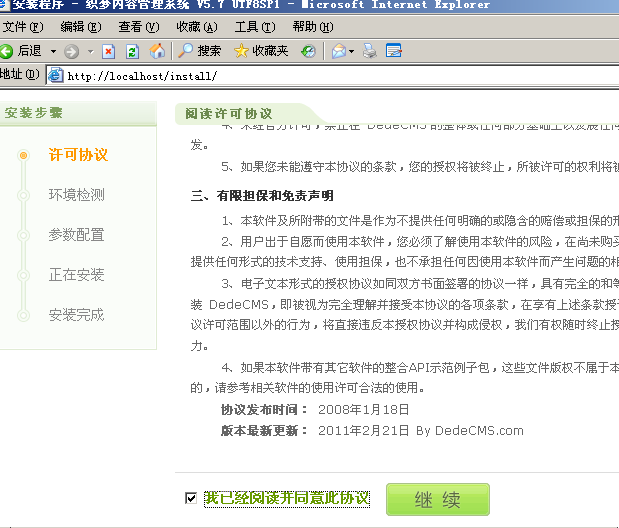Click the 协议发布时间 date 2008年1月18日

coord(364,410)
